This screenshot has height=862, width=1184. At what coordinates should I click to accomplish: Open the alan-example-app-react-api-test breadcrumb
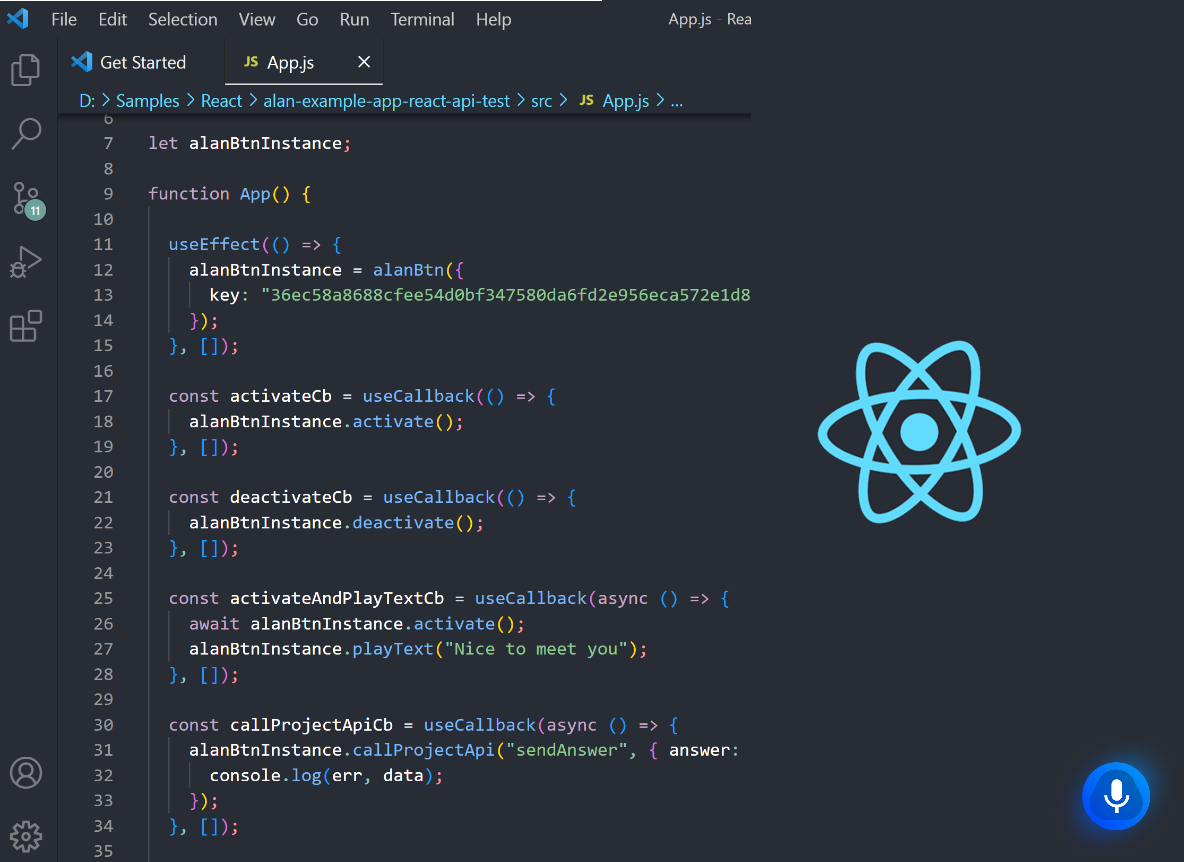[387, 101]
